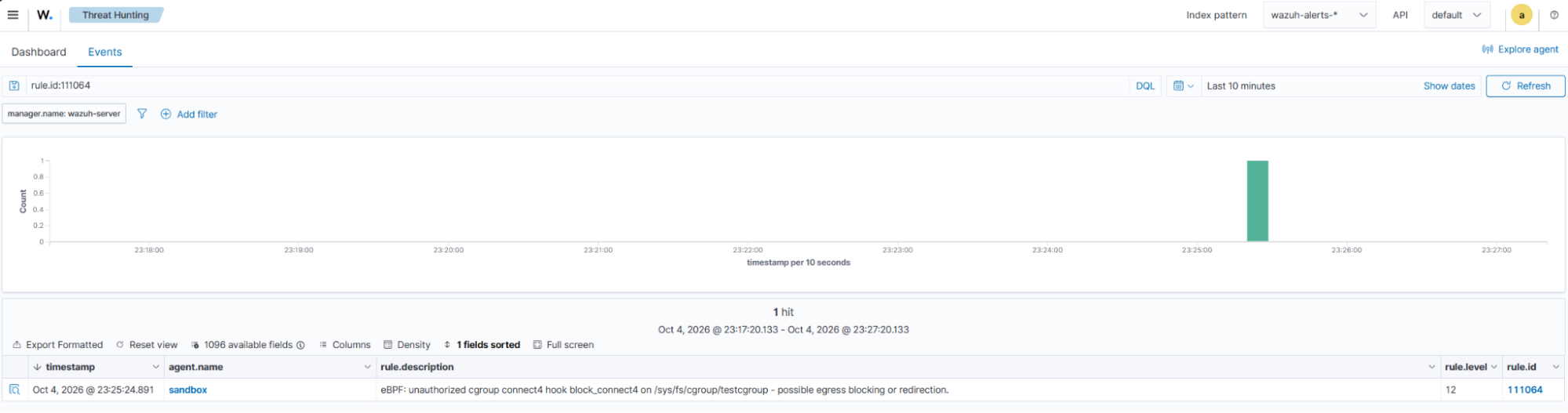This screenshot has height=413, width=1568.
Task: Click the 1 hit count text
Action: pos(784,312)
